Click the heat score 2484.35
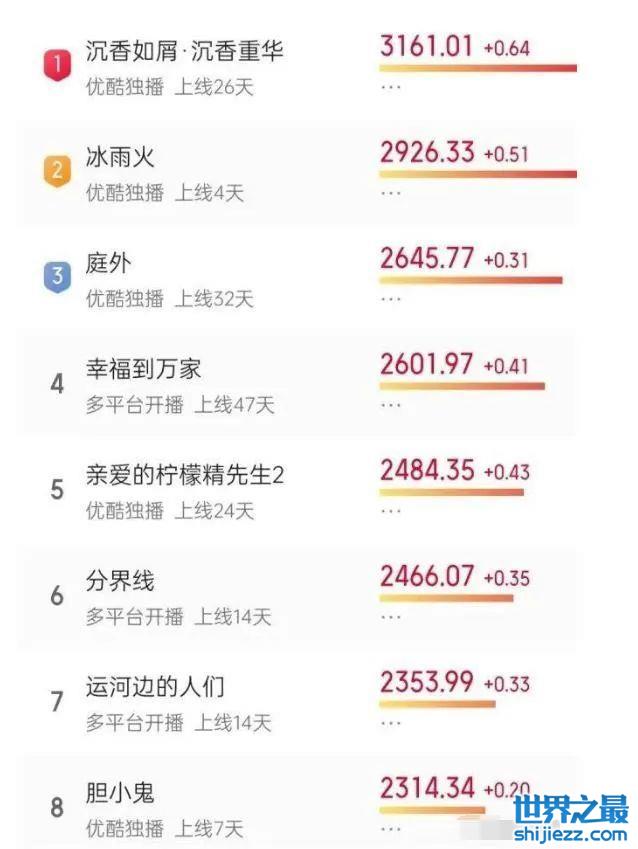Viewport: 638px width, 849px height. tap(427, 470)
